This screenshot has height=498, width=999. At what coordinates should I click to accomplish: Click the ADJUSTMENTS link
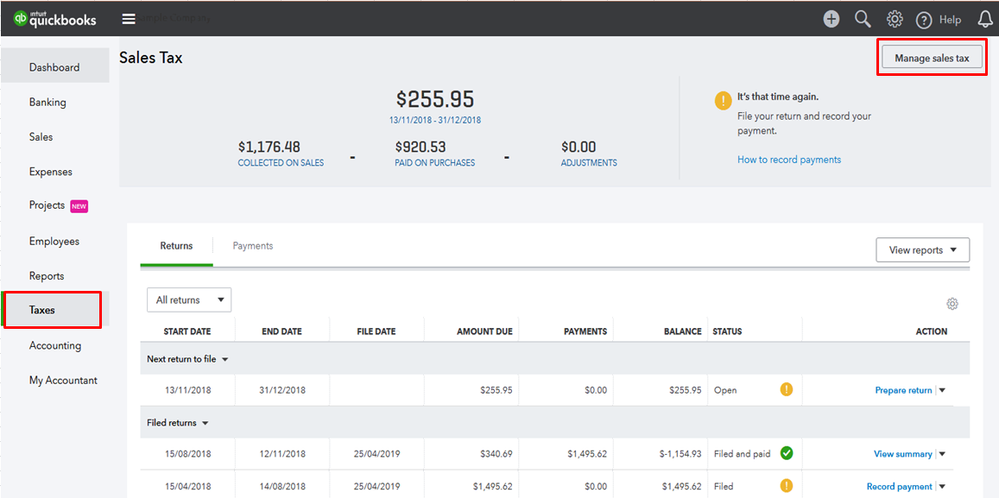[589, 163]
